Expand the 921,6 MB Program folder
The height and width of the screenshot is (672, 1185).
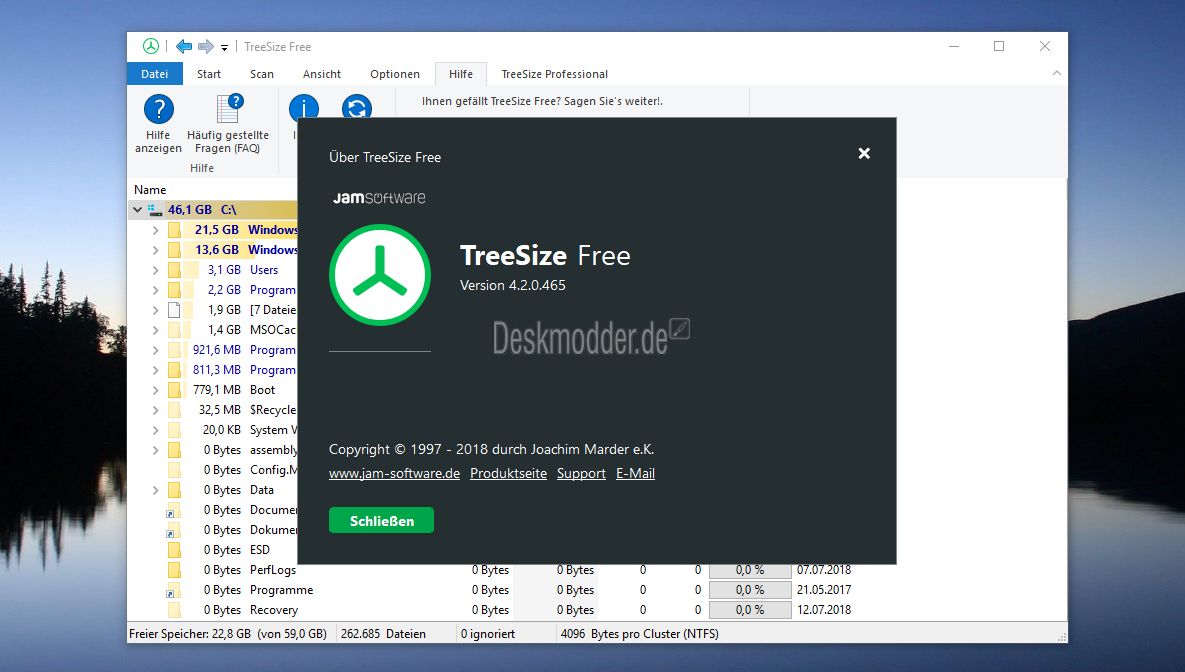point(156,350)
